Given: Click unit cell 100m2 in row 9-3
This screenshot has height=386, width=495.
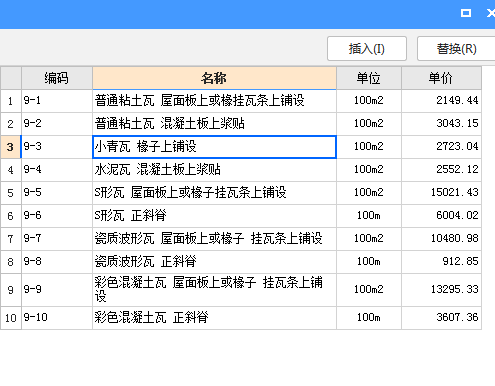Looking at the screenshot, I should click(369, 147).
